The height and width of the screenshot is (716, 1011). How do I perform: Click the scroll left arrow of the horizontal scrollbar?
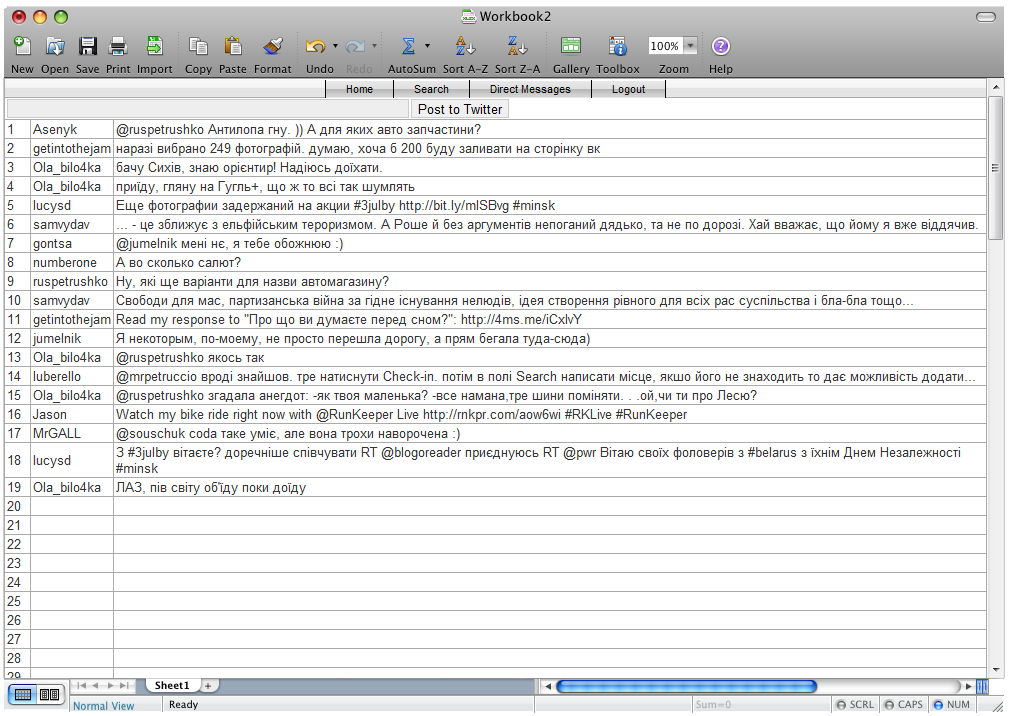click(548, 686)
